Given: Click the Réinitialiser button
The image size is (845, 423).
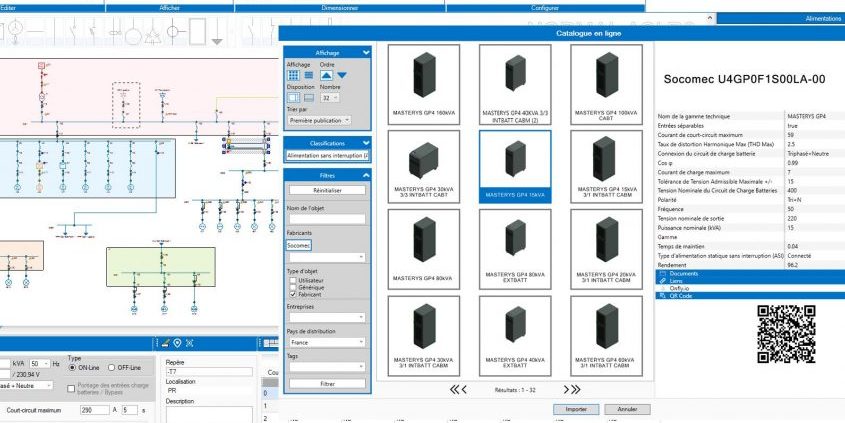Looking at the screenshot, I should pyautogui.click(x=327, y=190).
